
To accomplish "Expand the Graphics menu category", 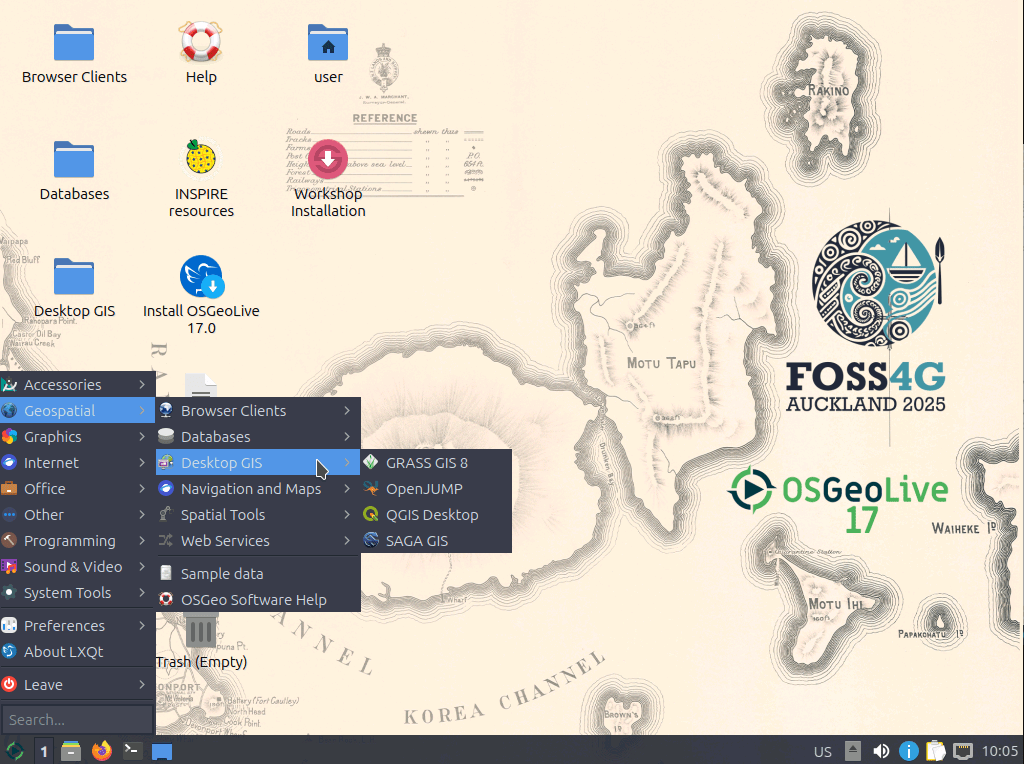I will click(77, 437).
